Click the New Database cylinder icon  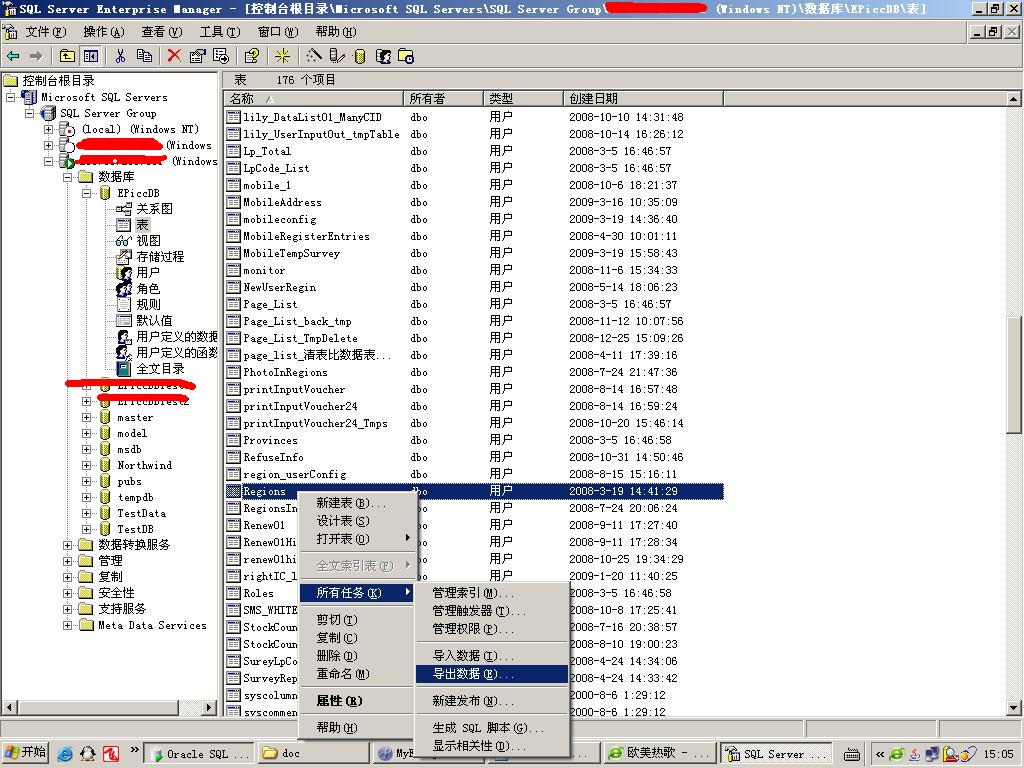(360, 57)
